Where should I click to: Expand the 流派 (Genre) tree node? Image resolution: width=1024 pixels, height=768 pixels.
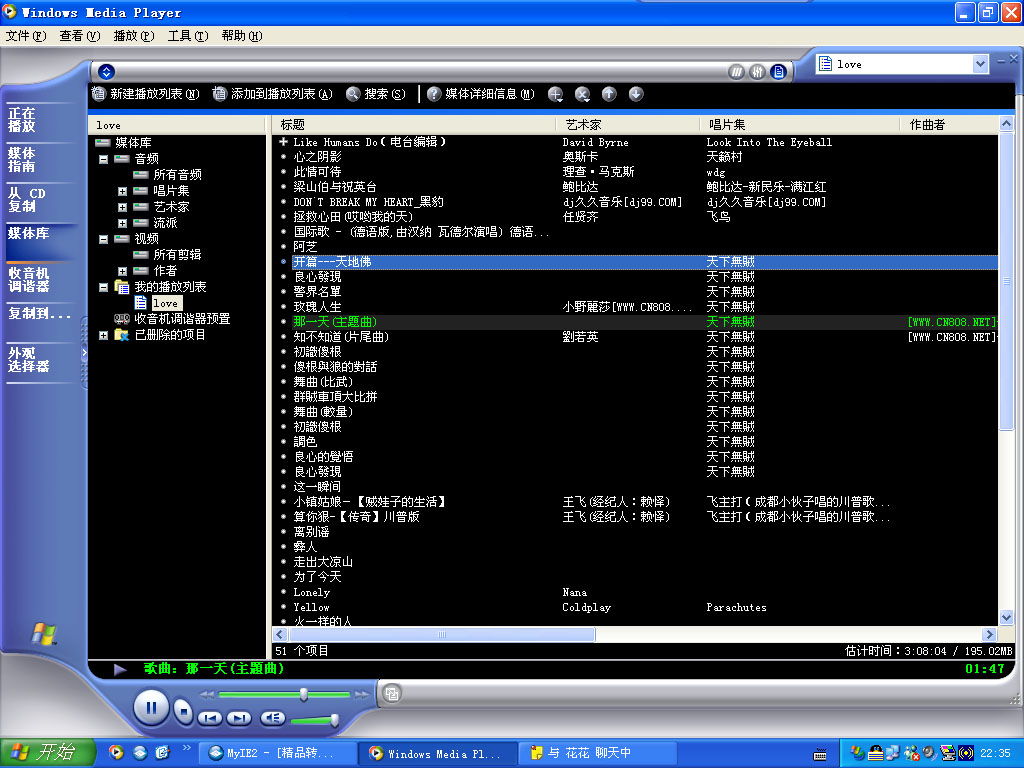(x=122, y=223)
